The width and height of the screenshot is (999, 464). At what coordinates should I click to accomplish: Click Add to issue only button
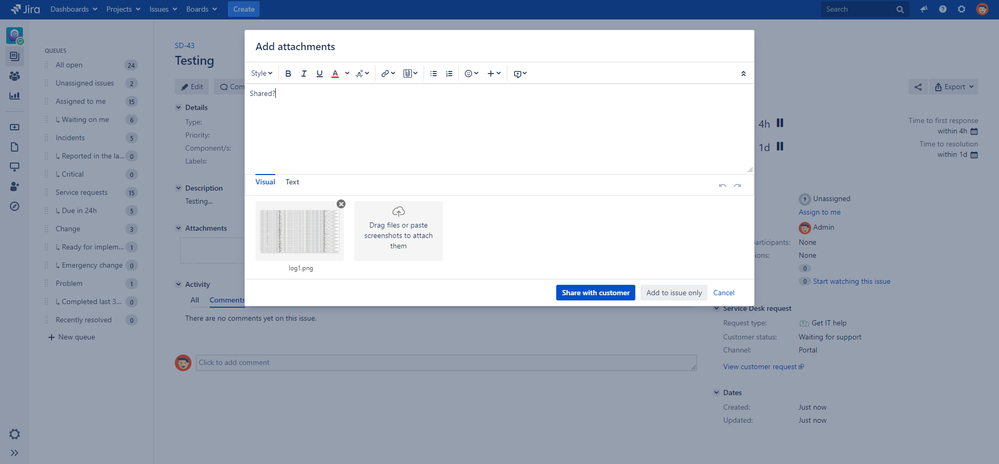pos(674,293)
